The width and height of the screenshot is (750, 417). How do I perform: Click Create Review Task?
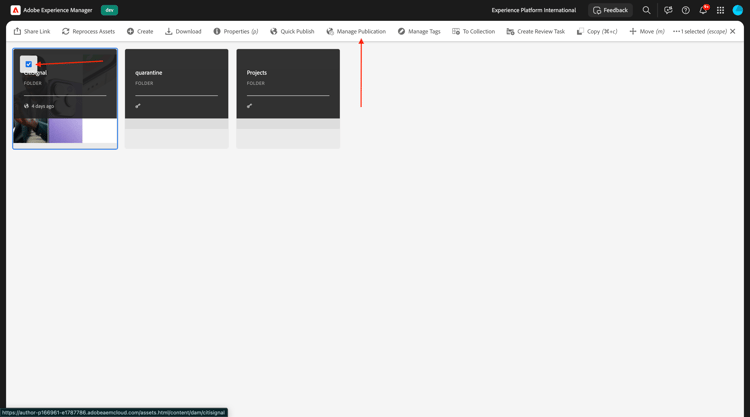coord(536,32)
